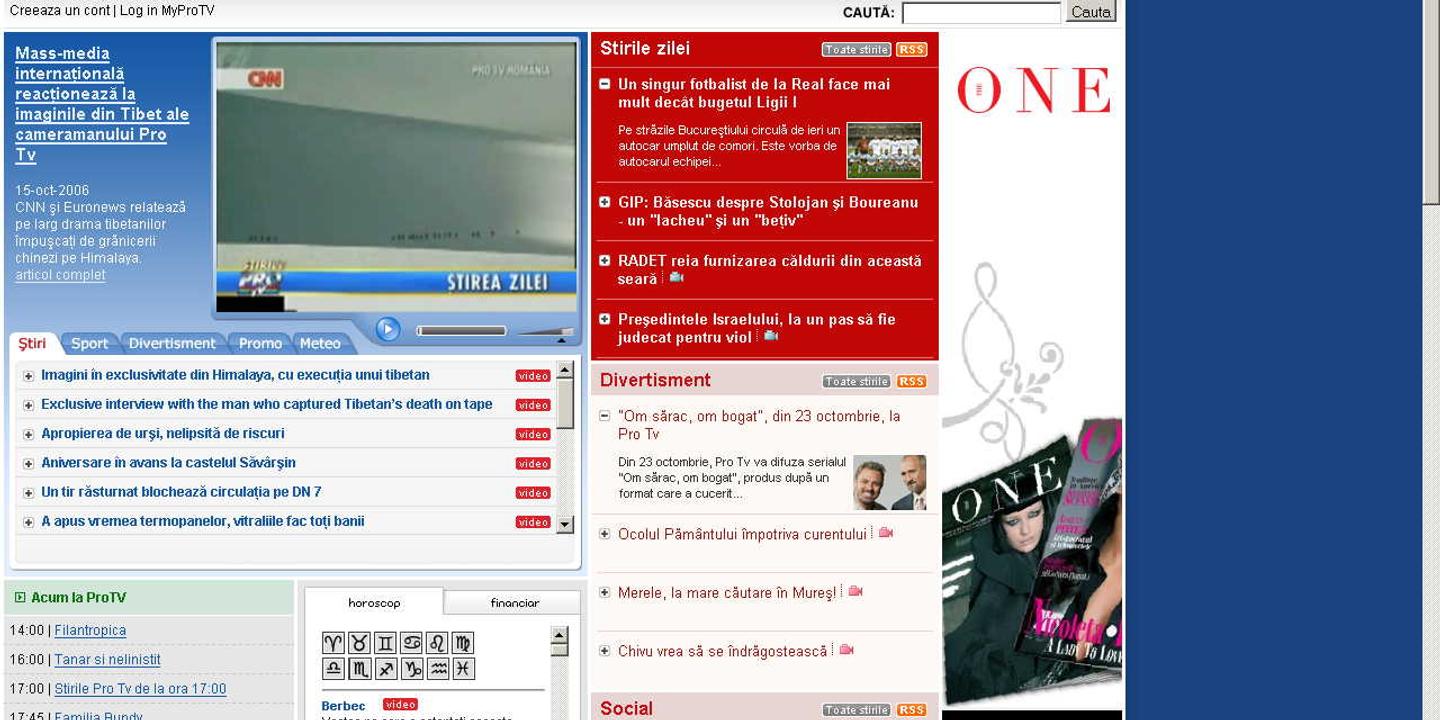Screen dimensions: 1440x720
Task: Select the Scorpio zodiac sign icon
Action: (x=360, y=669)
